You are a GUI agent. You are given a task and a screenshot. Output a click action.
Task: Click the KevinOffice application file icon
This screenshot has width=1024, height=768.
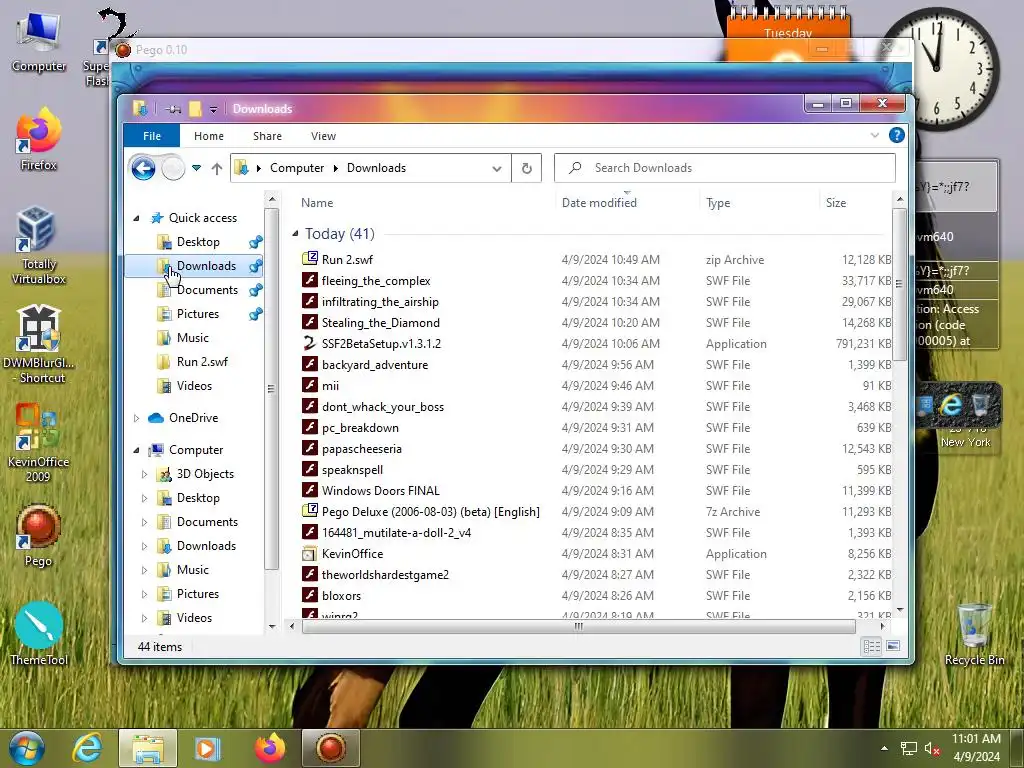(x=310, y=554)
